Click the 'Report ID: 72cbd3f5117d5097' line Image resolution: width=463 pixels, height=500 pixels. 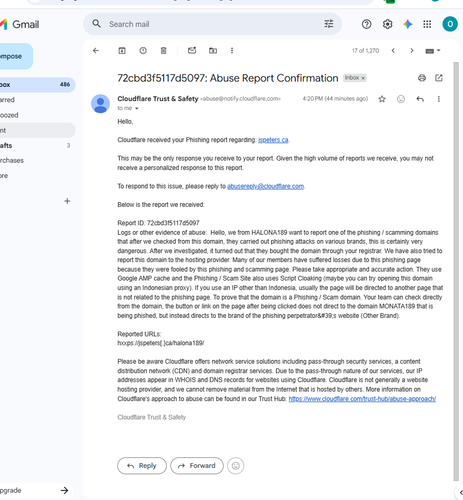(x=158, y=223)
